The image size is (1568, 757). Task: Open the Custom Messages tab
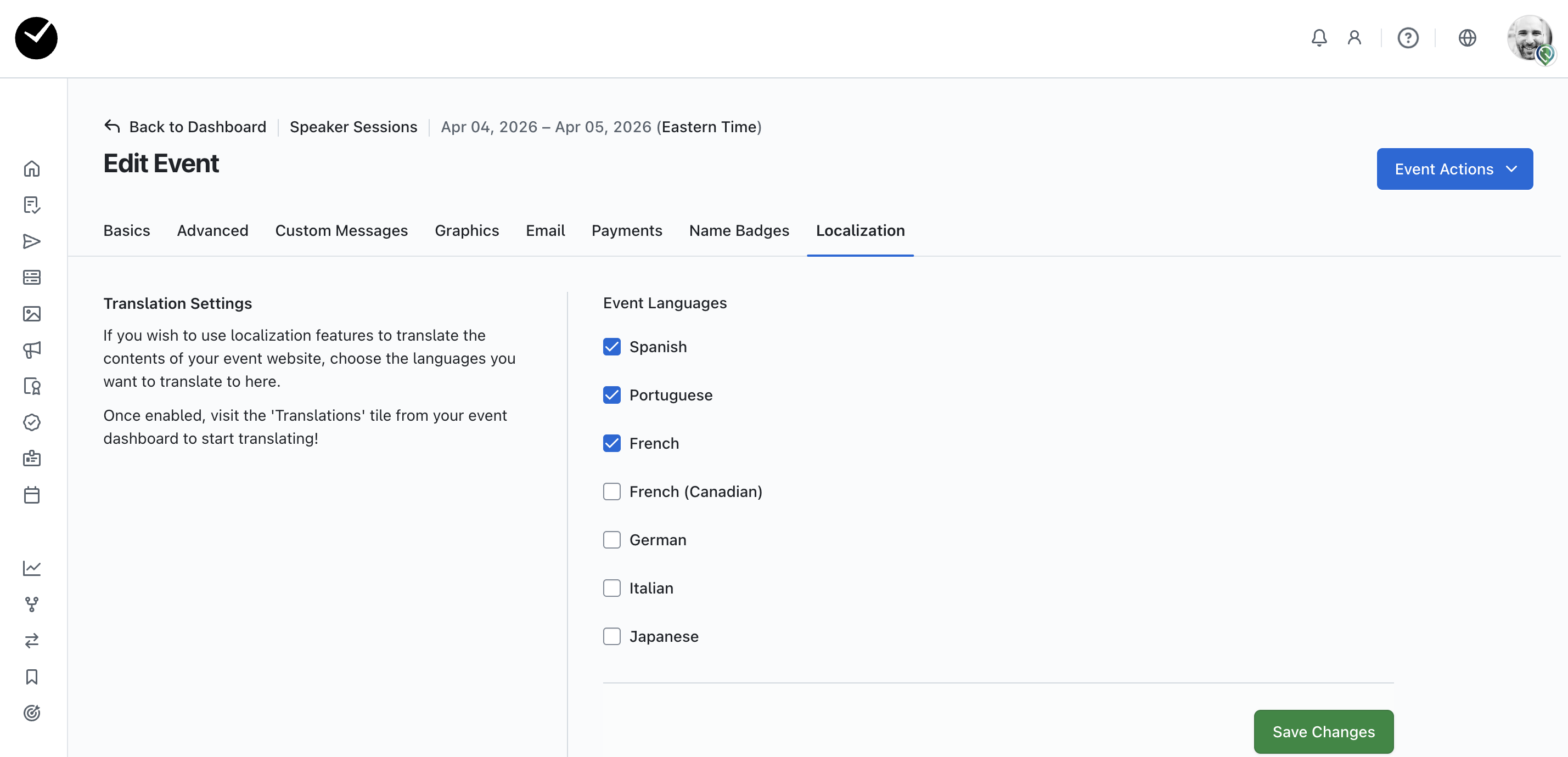pyautogui.click(x=341, y=230)
